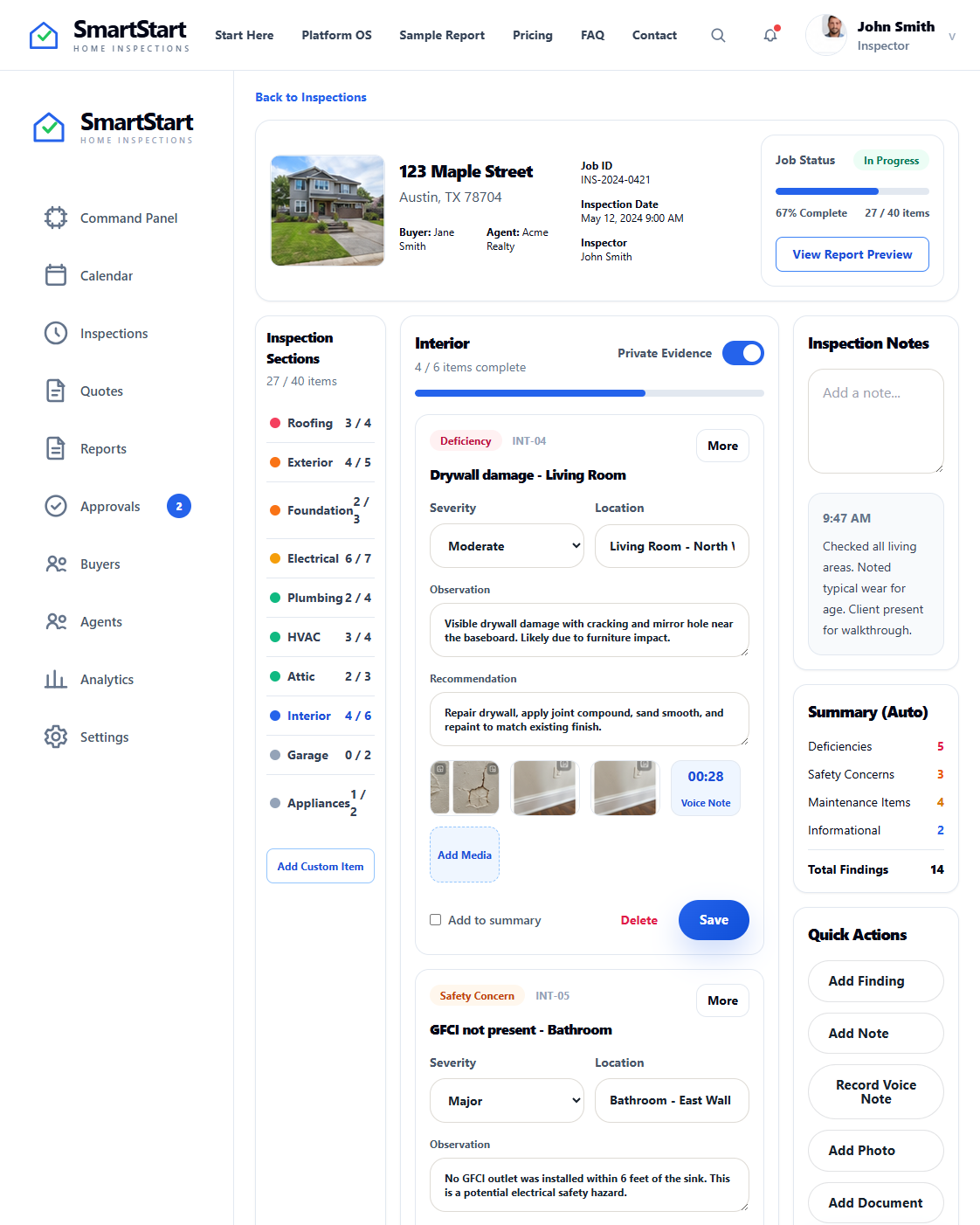Click the Quotes document icon
This screenshot has height=1225, width=980.
pyautogui.click(x=56, y=391)
